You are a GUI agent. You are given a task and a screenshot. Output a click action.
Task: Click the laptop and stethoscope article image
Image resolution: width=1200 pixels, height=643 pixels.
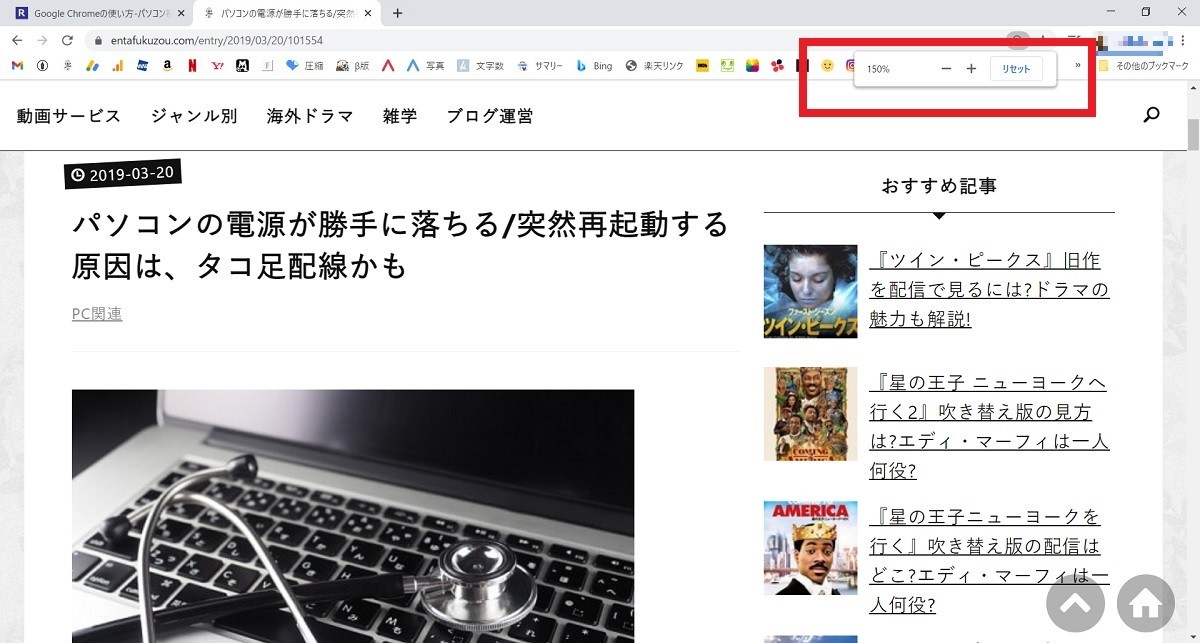353,516
